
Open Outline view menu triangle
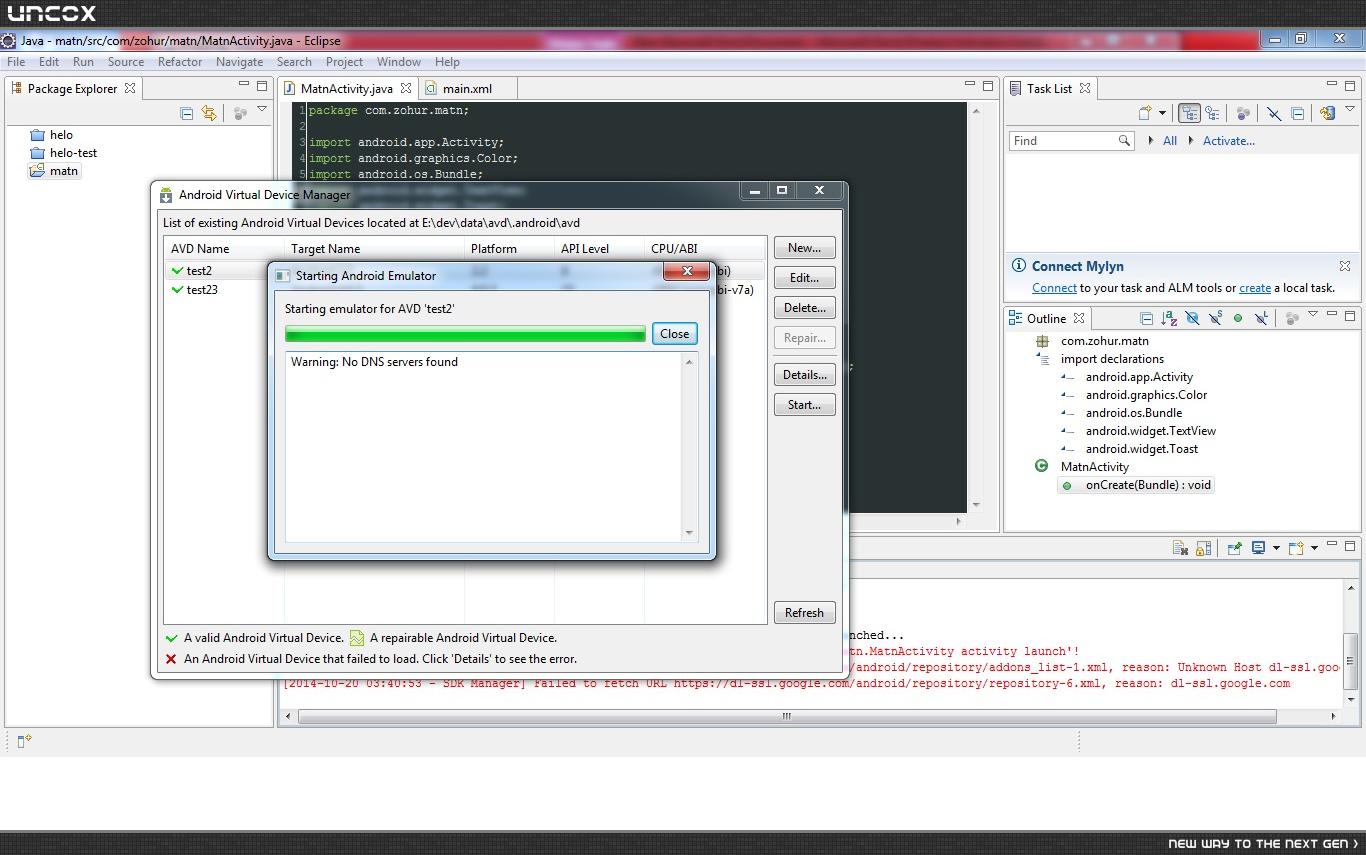coord(1313,315)
